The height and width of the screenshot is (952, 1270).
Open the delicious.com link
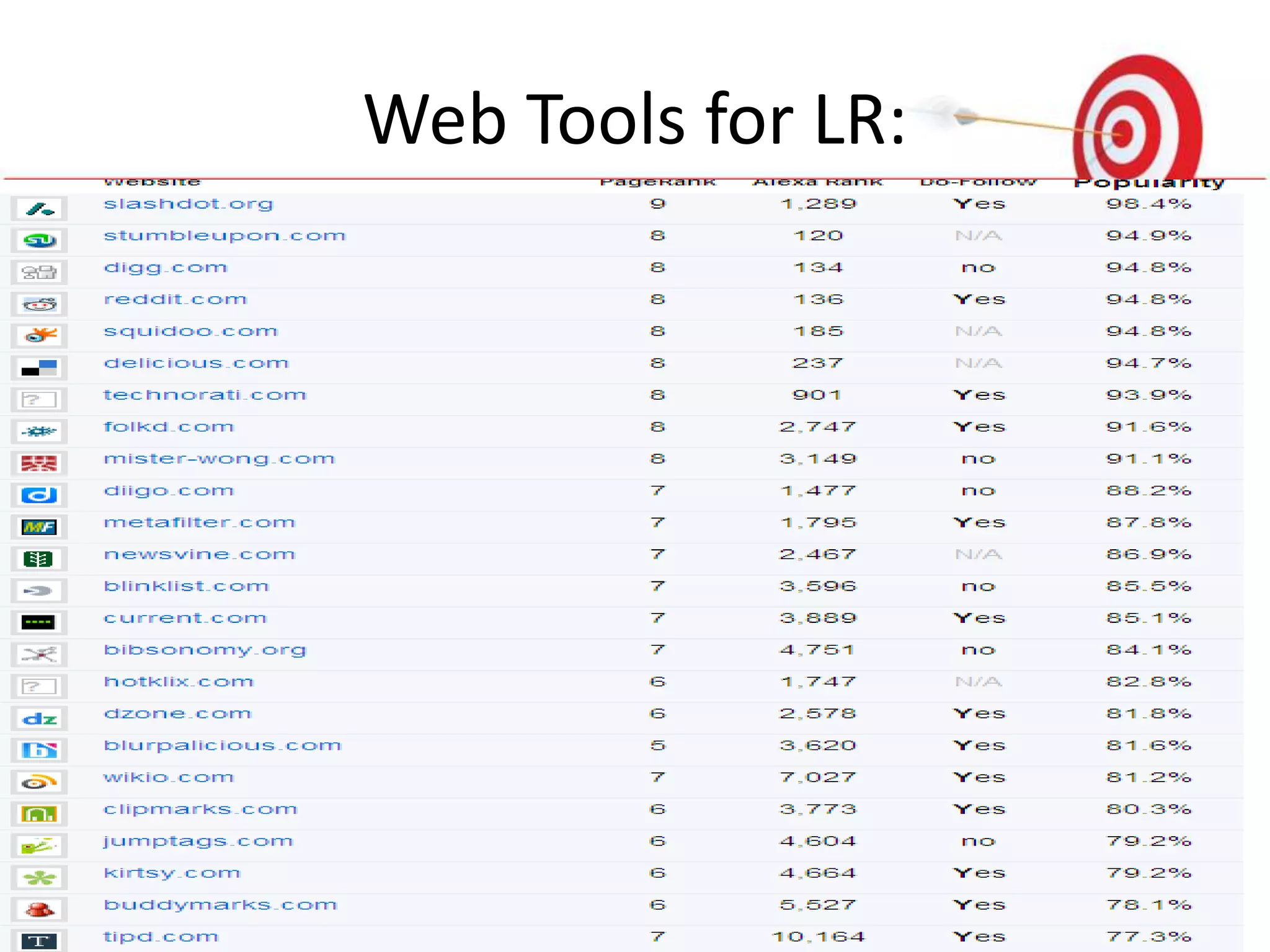coord(196,363)
